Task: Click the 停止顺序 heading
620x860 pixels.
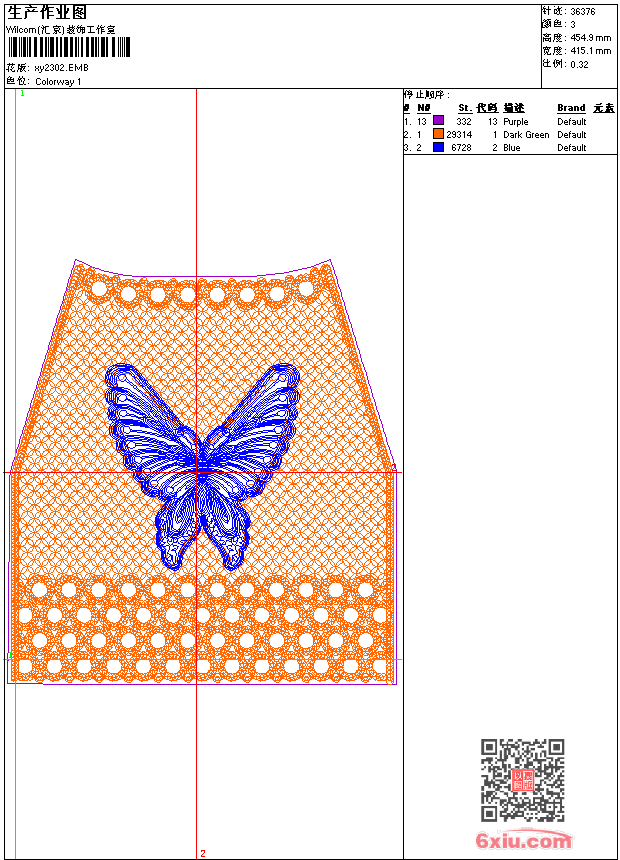Action: [426, 95]
